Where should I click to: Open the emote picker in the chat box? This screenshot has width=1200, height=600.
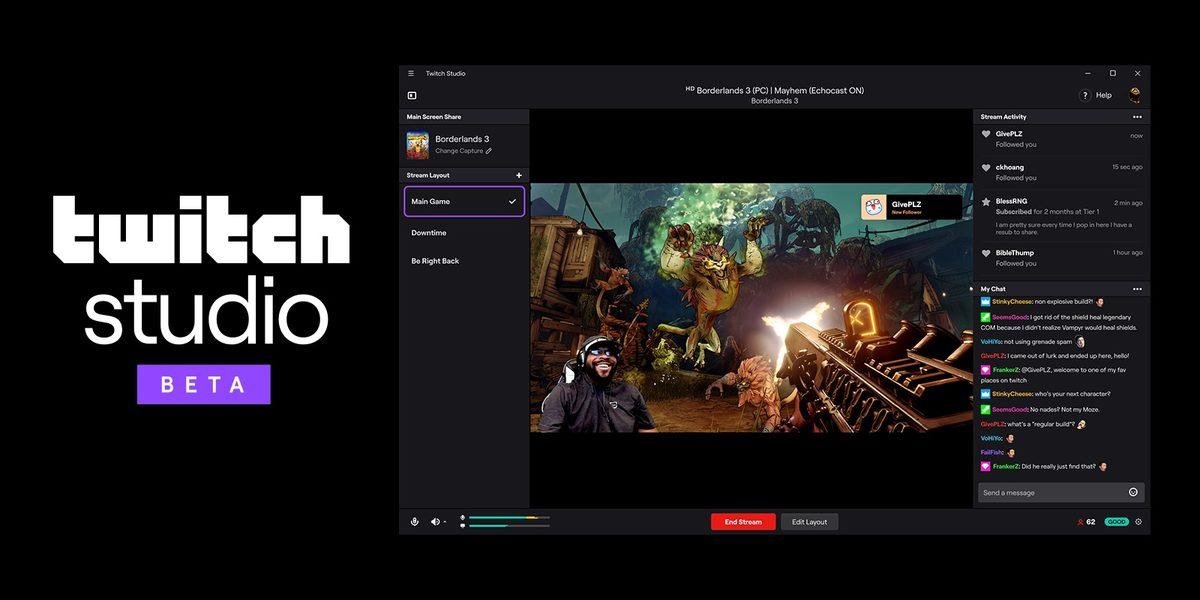[x=1133, y=492]
